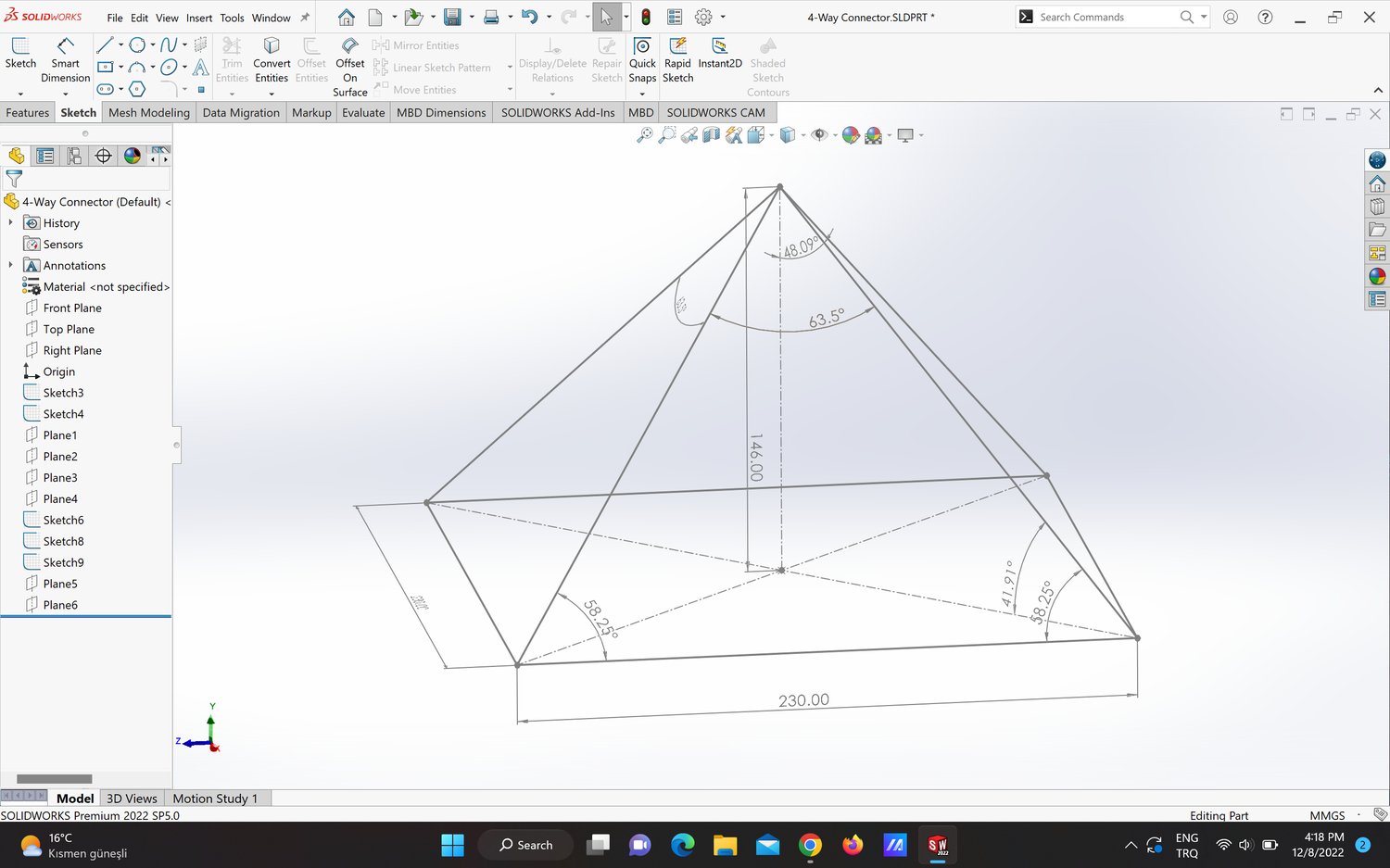1390x868 pixels.
Task: Click in the Search Commands field
Action: [1107, 17]
